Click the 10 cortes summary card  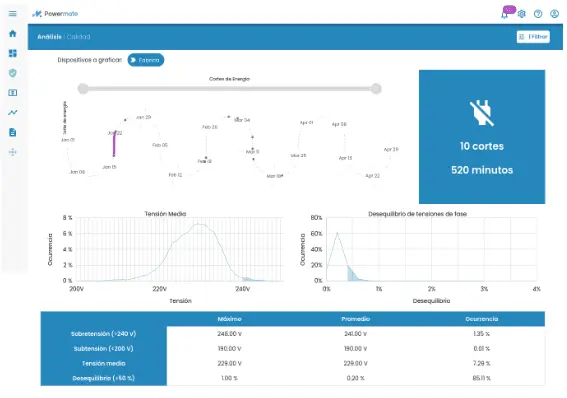point(482,137)
